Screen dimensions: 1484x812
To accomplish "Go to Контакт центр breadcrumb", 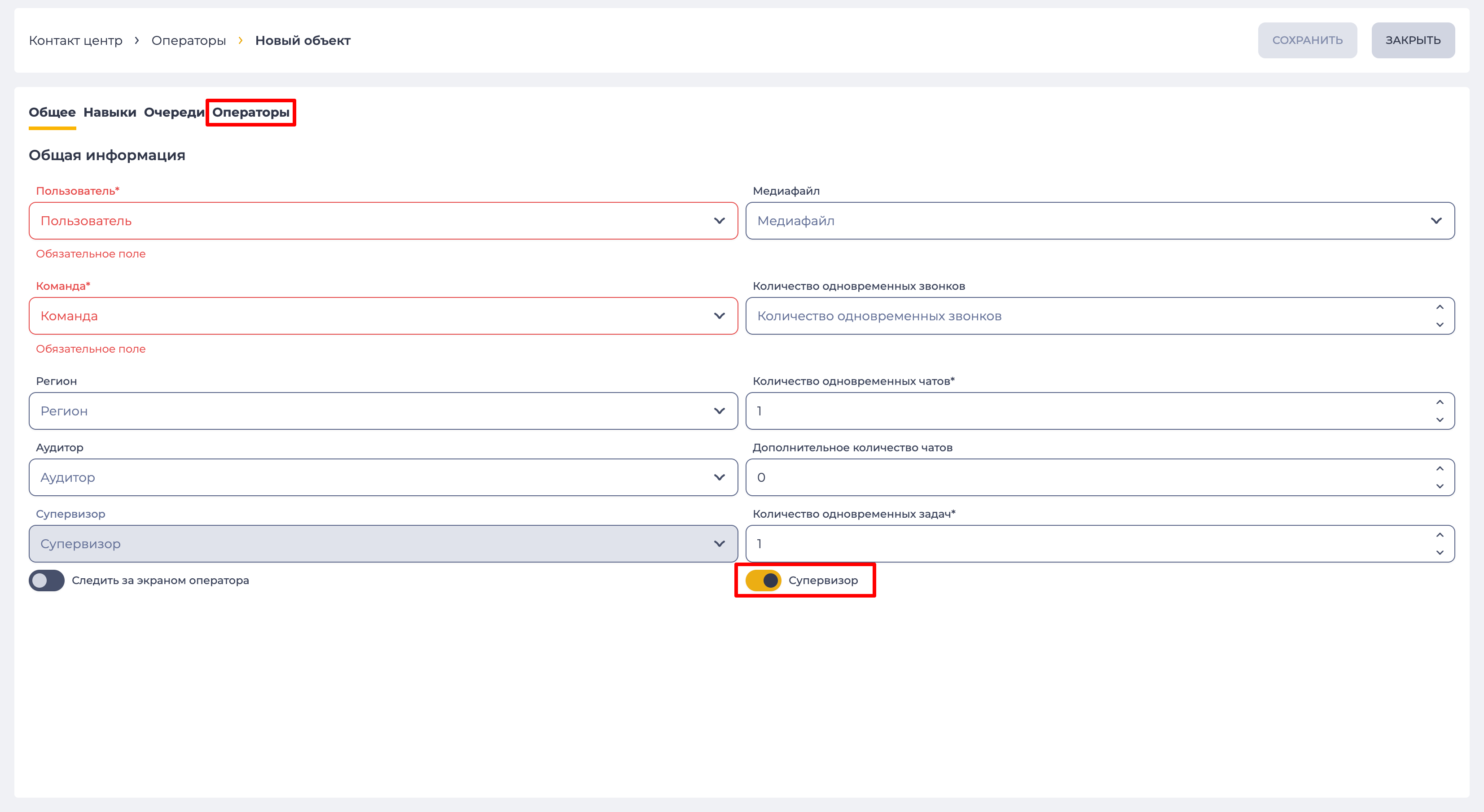I will (x=76, y=40).
